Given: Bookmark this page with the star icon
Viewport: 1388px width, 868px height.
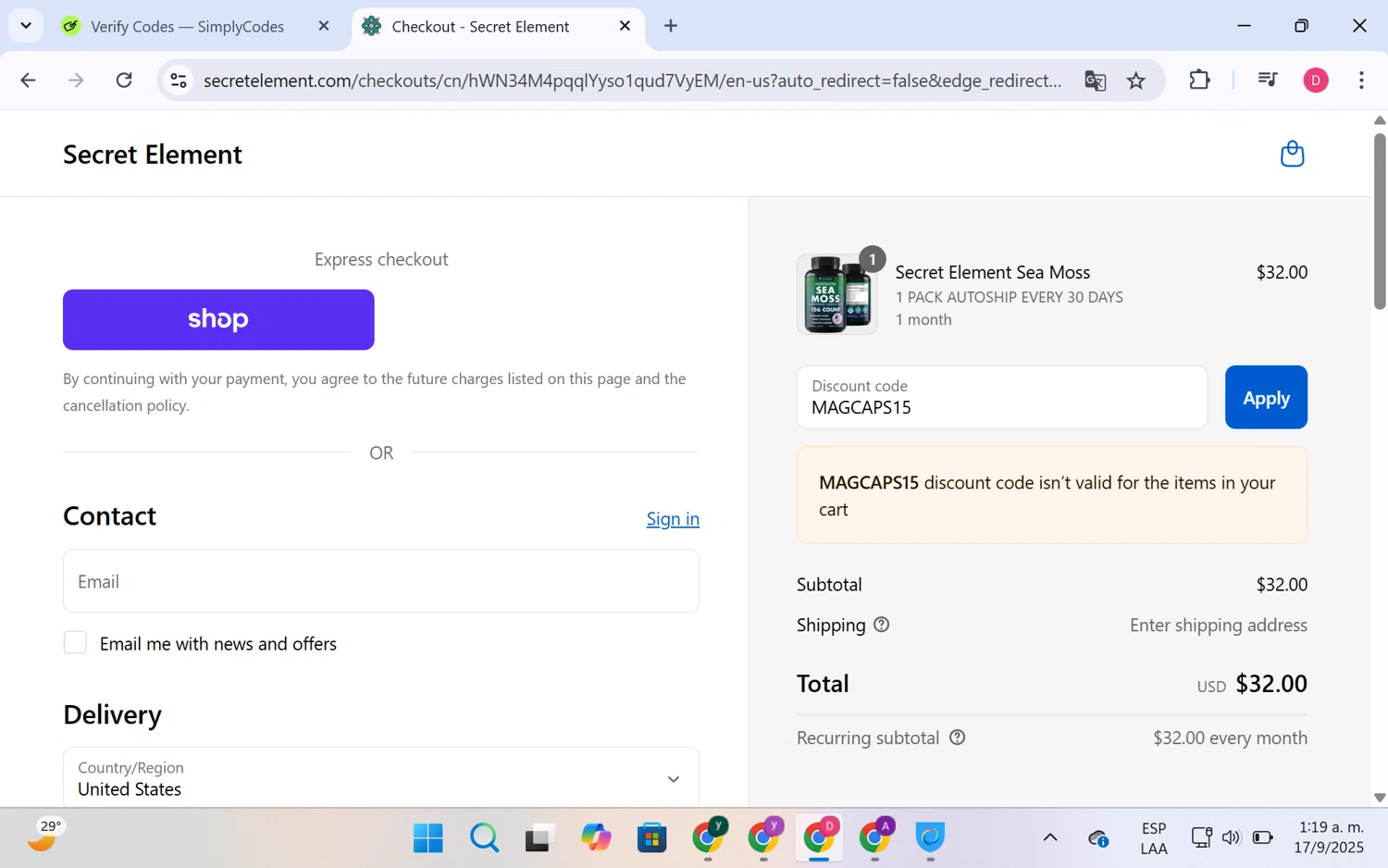Looking at the screenshot, I should [x=1136, y=81].
